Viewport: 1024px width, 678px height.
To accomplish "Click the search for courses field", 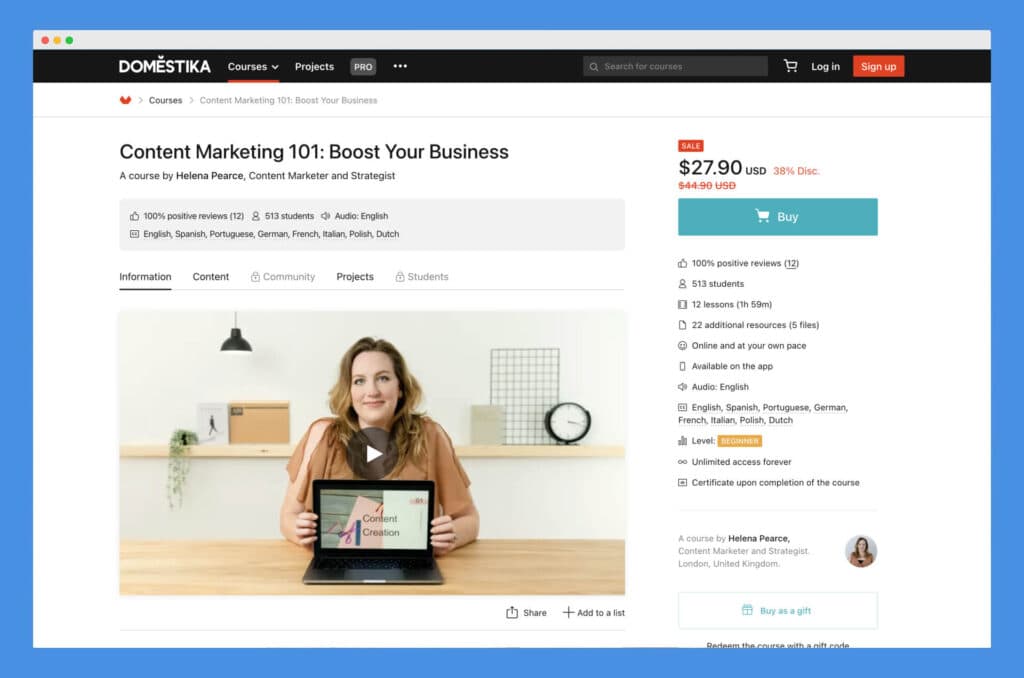I will pos(675,66).
